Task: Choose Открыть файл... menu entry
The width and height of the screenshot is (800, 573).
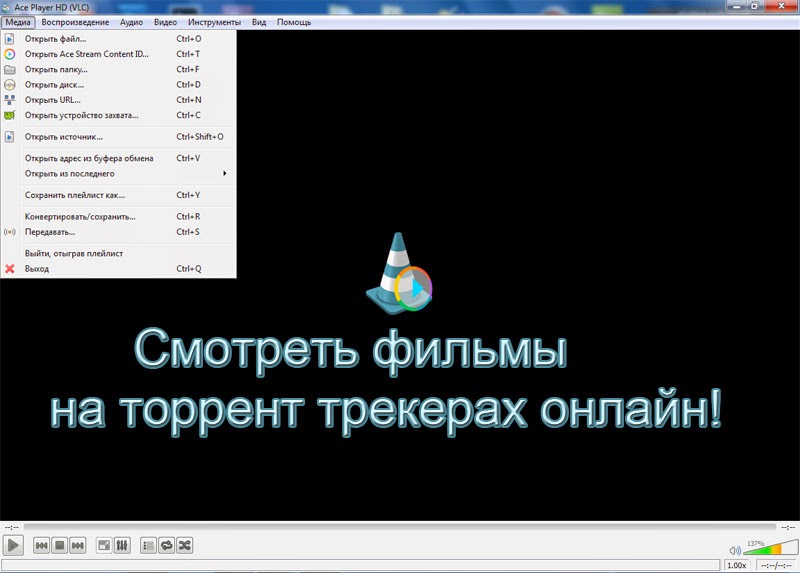Action: [x=118, y=39]
